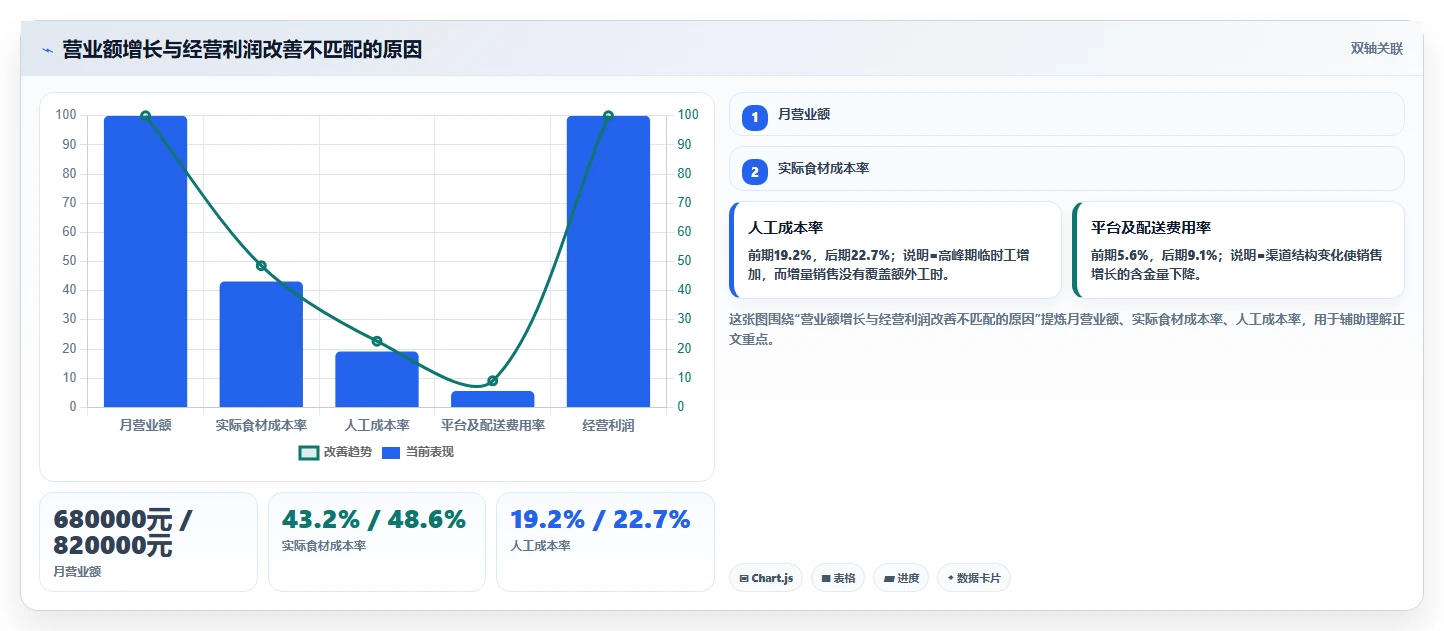Click the 表格 tag chip
This screenshot has width=1444, height=631.
click(838, 578)
